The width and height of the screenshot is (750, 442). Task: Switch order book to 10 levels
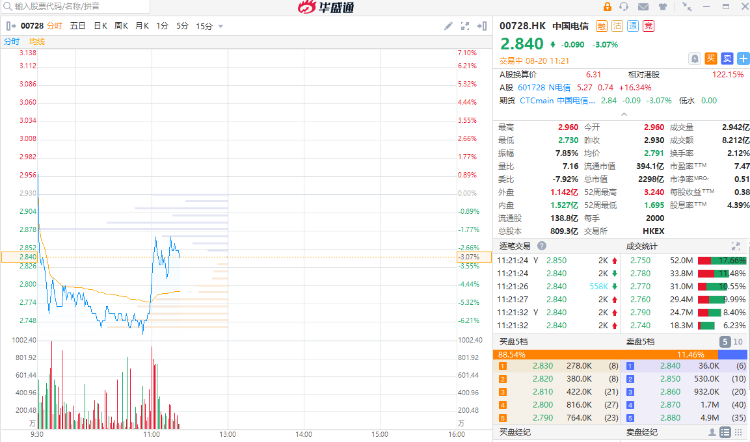coord(738,342)
